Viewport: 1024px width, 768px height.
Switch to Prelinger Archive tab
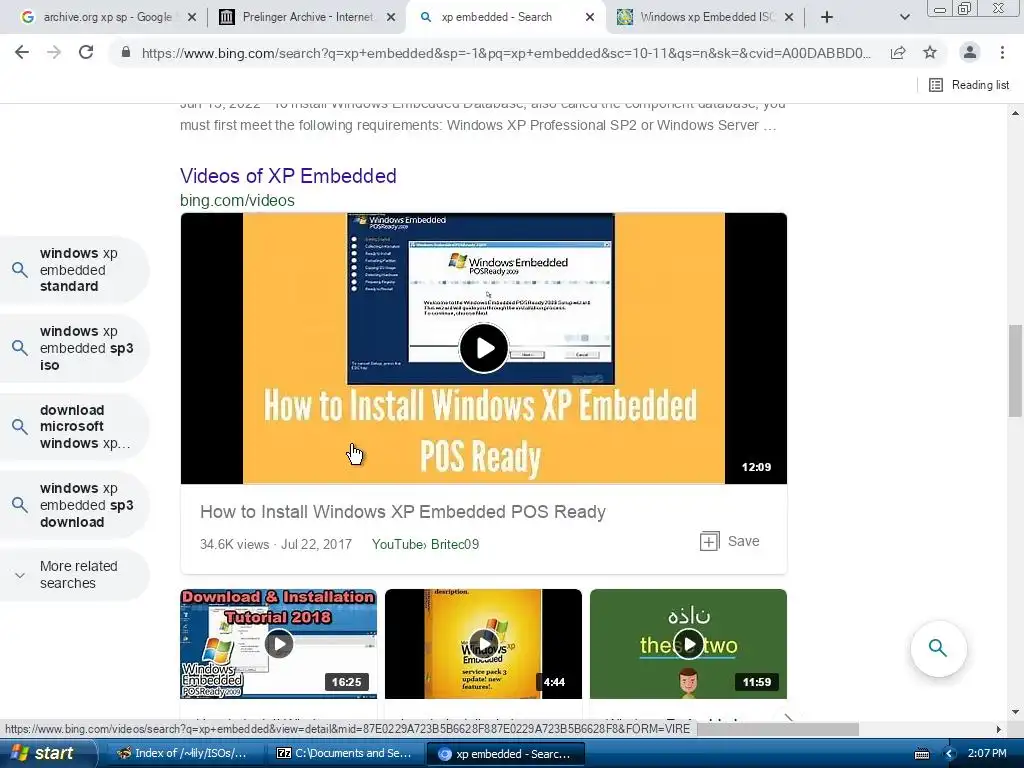tap(297, 17)
